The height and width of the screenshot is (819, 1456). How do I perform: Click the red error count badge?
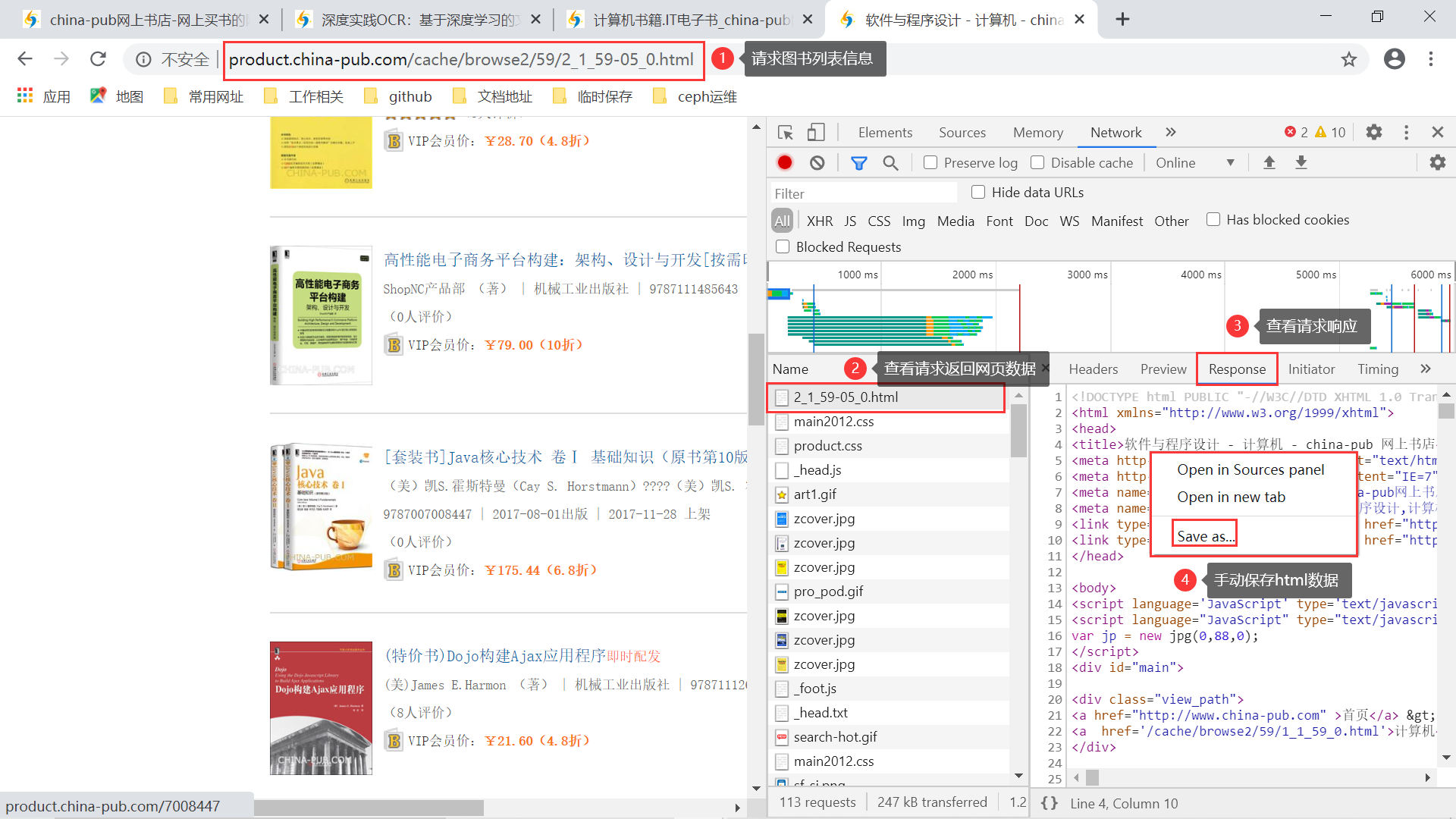(x=1295, y=133)
